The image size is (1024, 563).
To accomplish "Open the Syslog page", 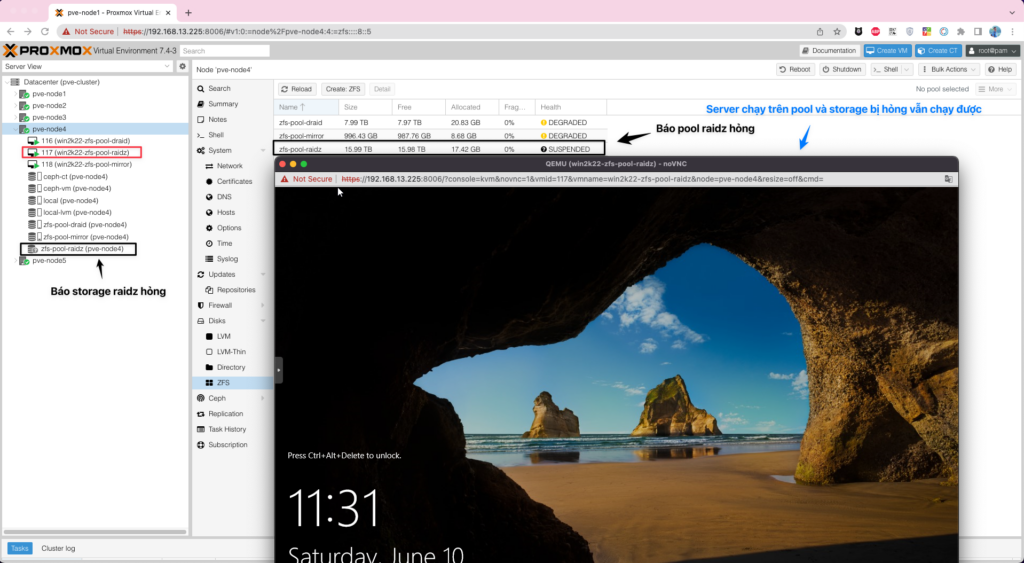I will point(227,259).
